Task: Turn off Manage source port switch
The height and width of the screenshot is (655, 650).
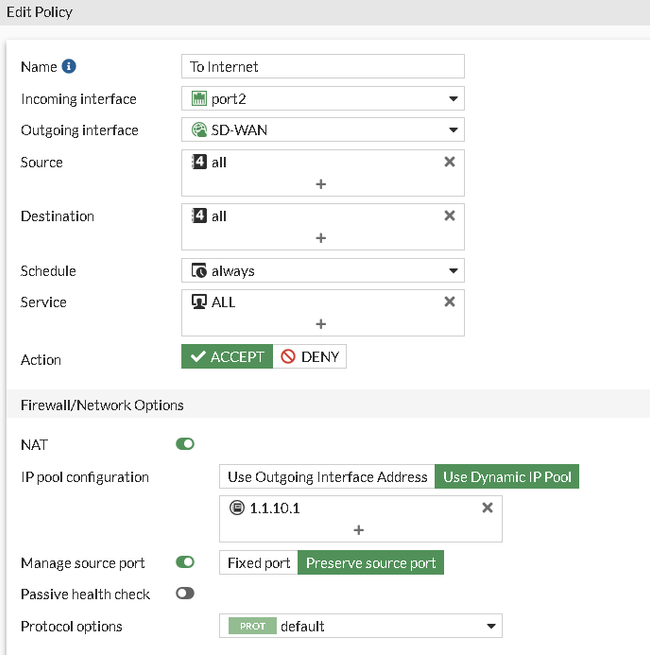Action: tap(185, 563)
